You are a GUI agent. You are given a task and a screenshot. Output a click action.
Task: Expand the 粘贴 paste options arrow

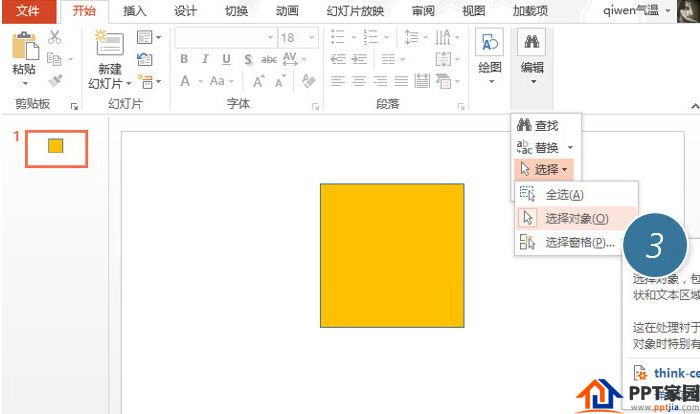point(25,84)
